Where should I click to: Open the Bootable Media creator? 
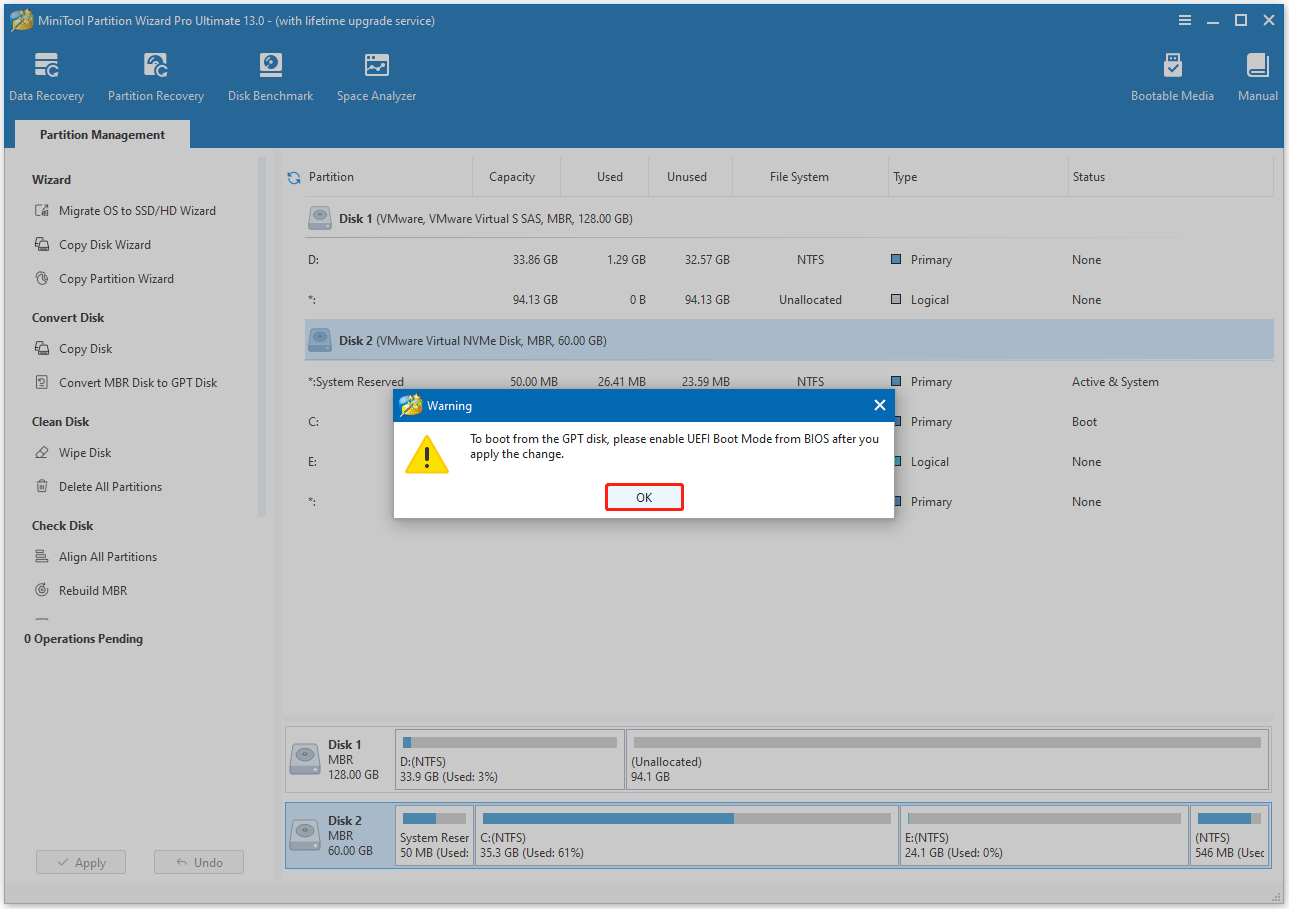1171,75
